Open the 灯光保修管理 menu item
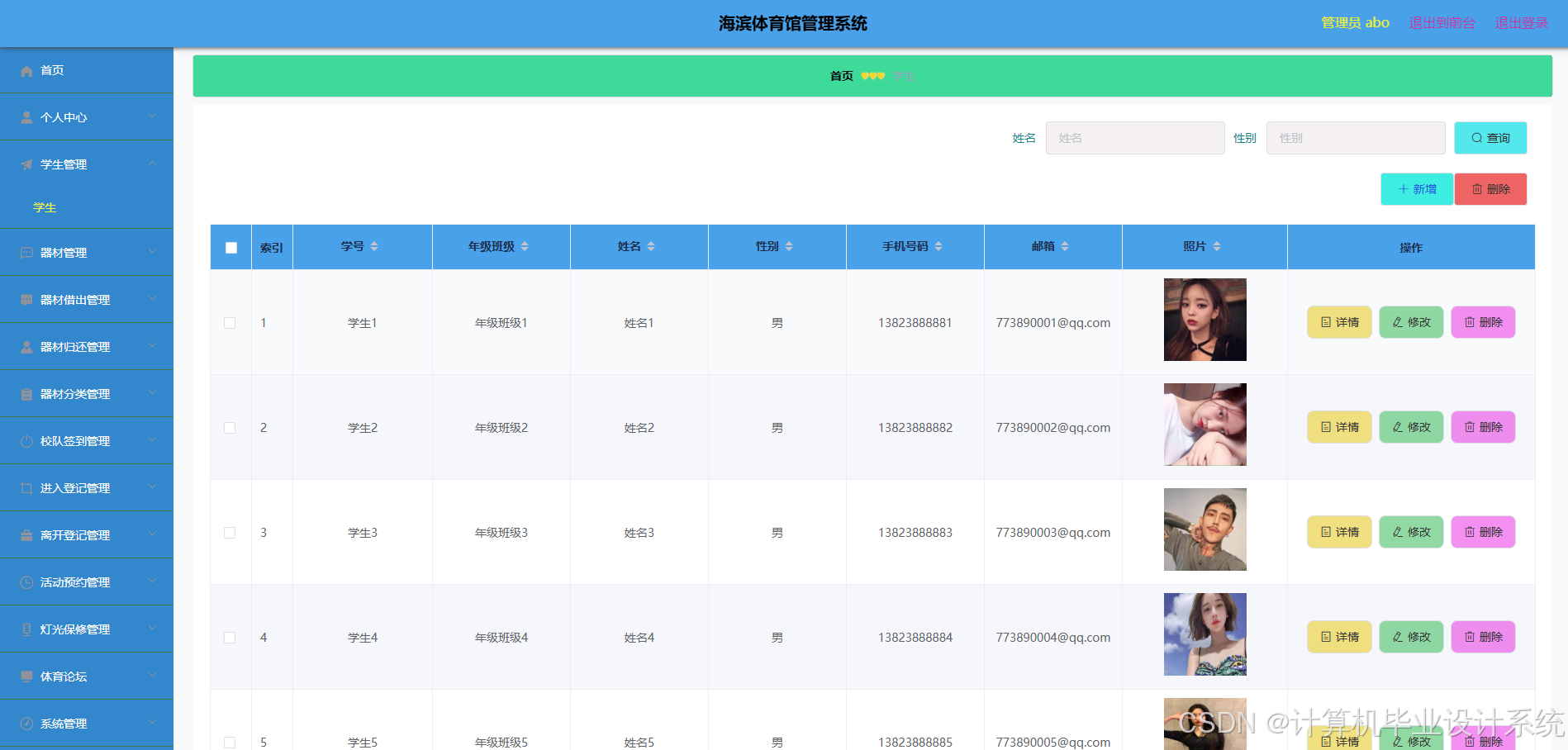 pos(87,629)
